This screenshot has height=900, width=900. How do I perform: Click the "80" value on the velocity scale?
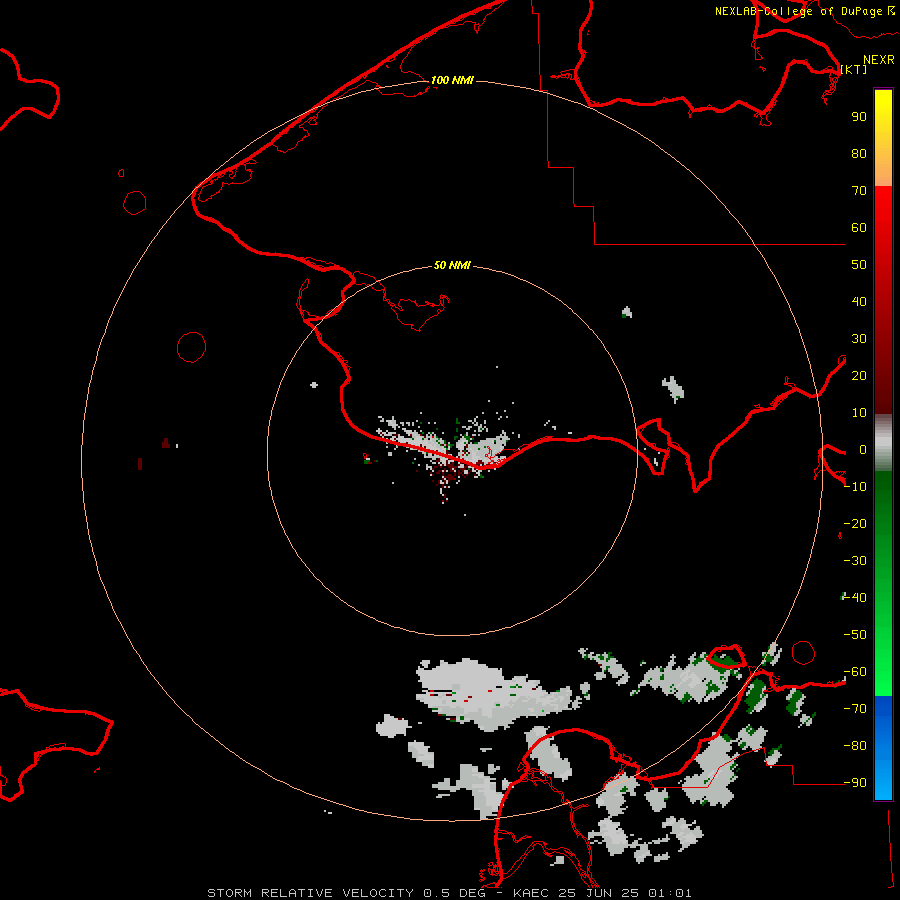[x=859, y=153]
